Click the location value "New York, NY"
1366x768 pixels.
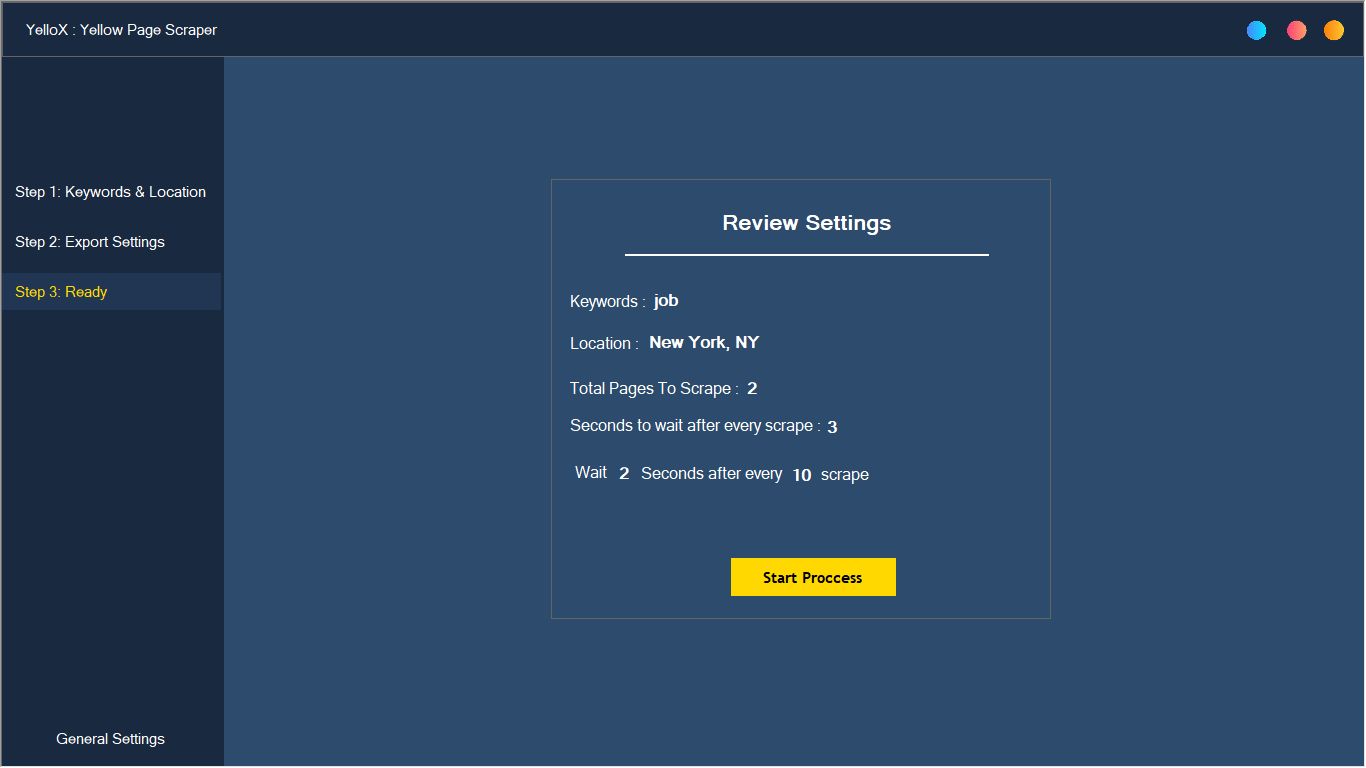coord(704,342)
